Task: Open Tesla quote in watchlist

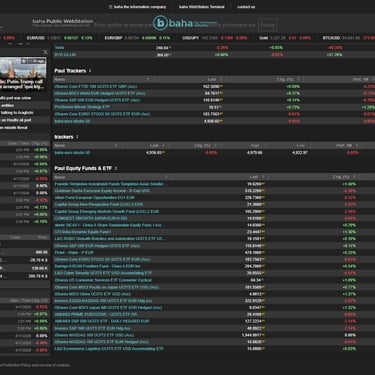Action: [59, 48]
